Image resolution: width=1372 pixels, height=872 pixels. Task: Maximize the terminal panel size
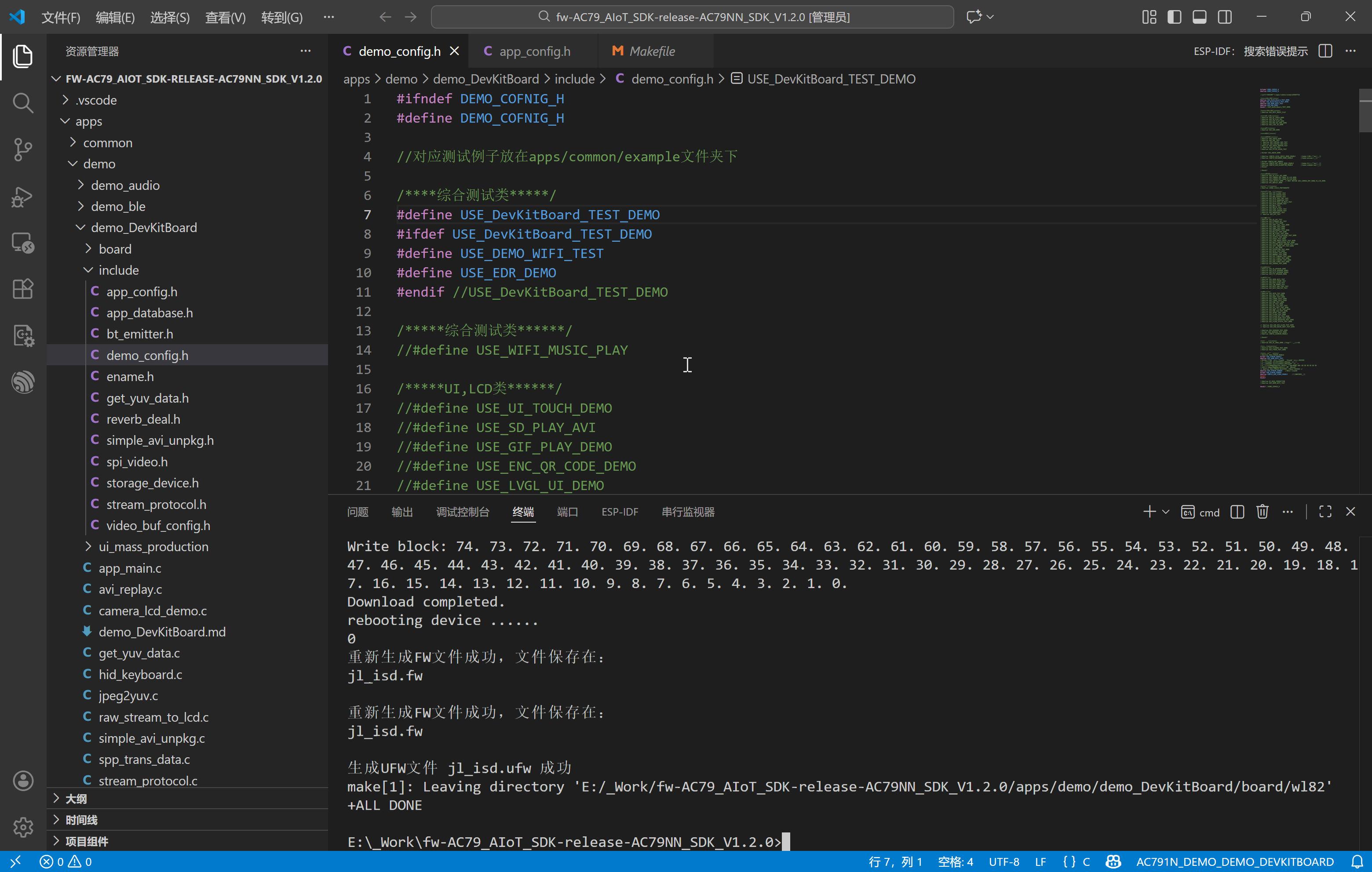[x=1325, y=512]
